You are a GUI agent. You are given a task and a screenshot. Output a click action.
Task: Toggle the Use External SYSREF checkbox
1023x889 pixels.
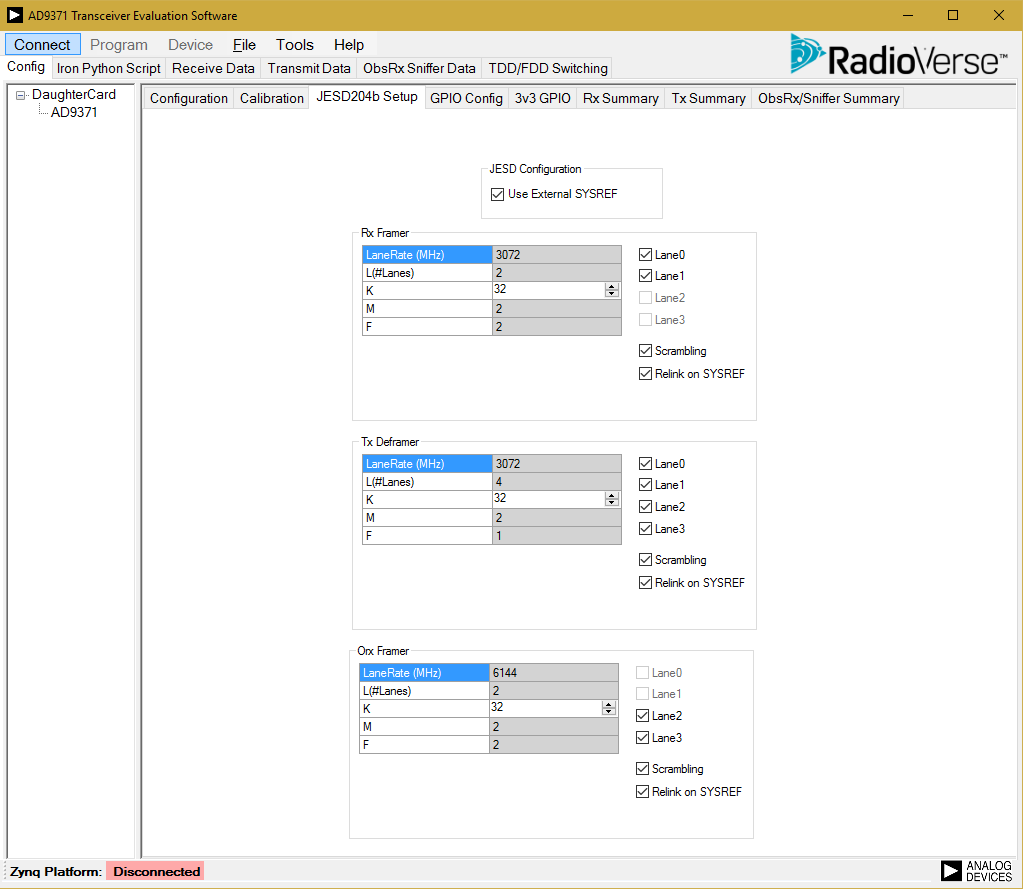[498, 194]
